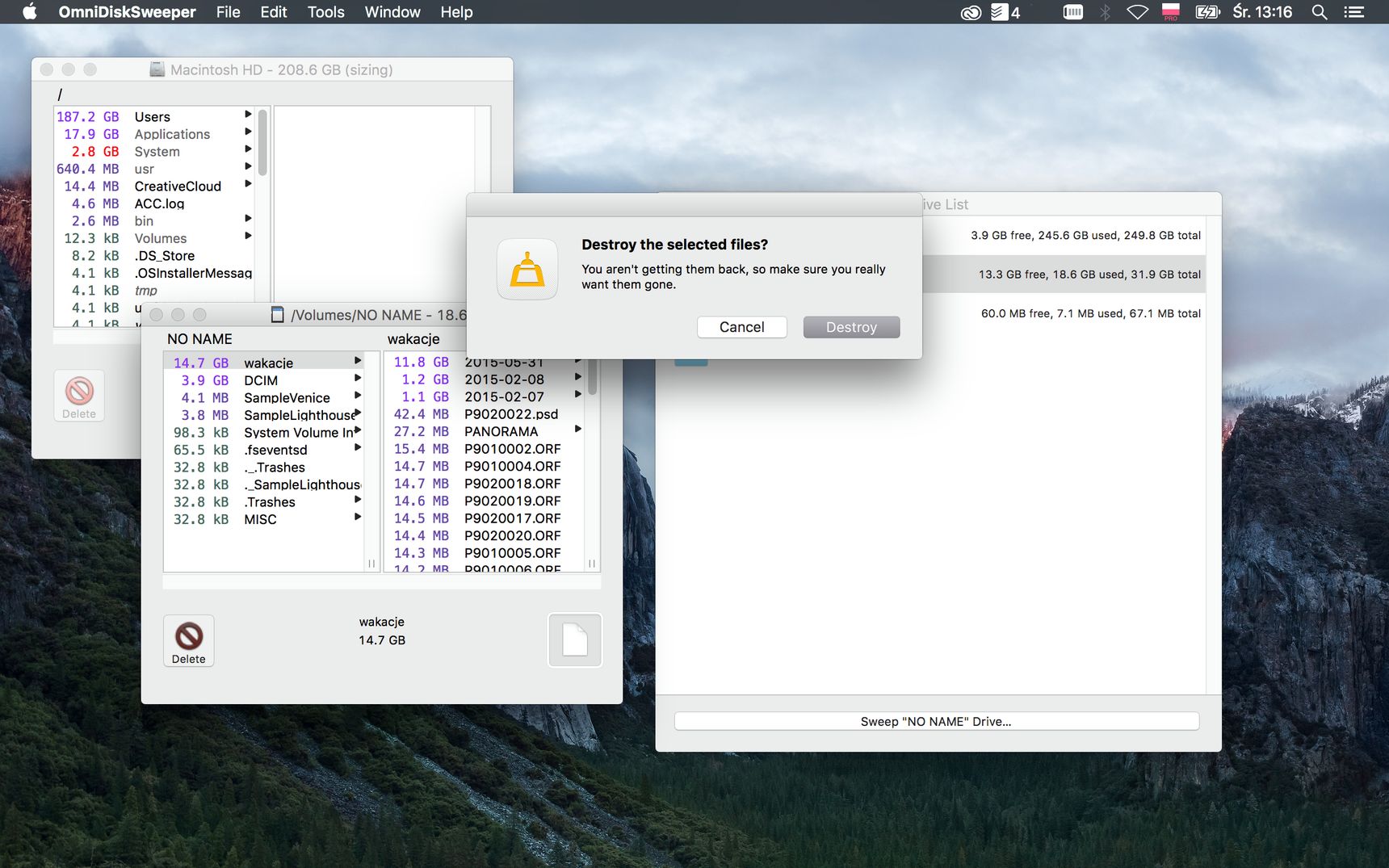Open the Bluetooth menu bar icon
The height and width of the screenshot is (868, 1389).
pos(1106,12)
